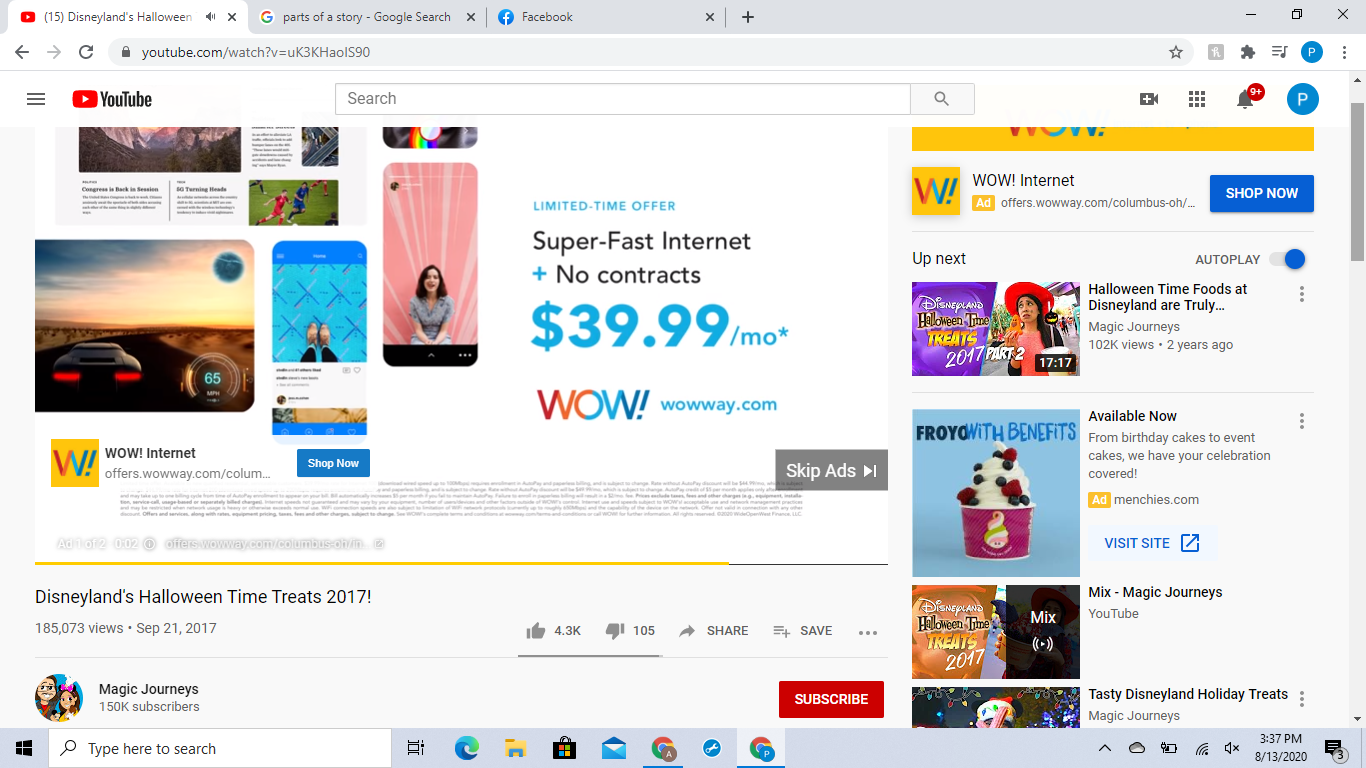Open the Windows Action Center notifications
The height and width of the screenshot is (768, 1366).
(x=1335, y=748)
